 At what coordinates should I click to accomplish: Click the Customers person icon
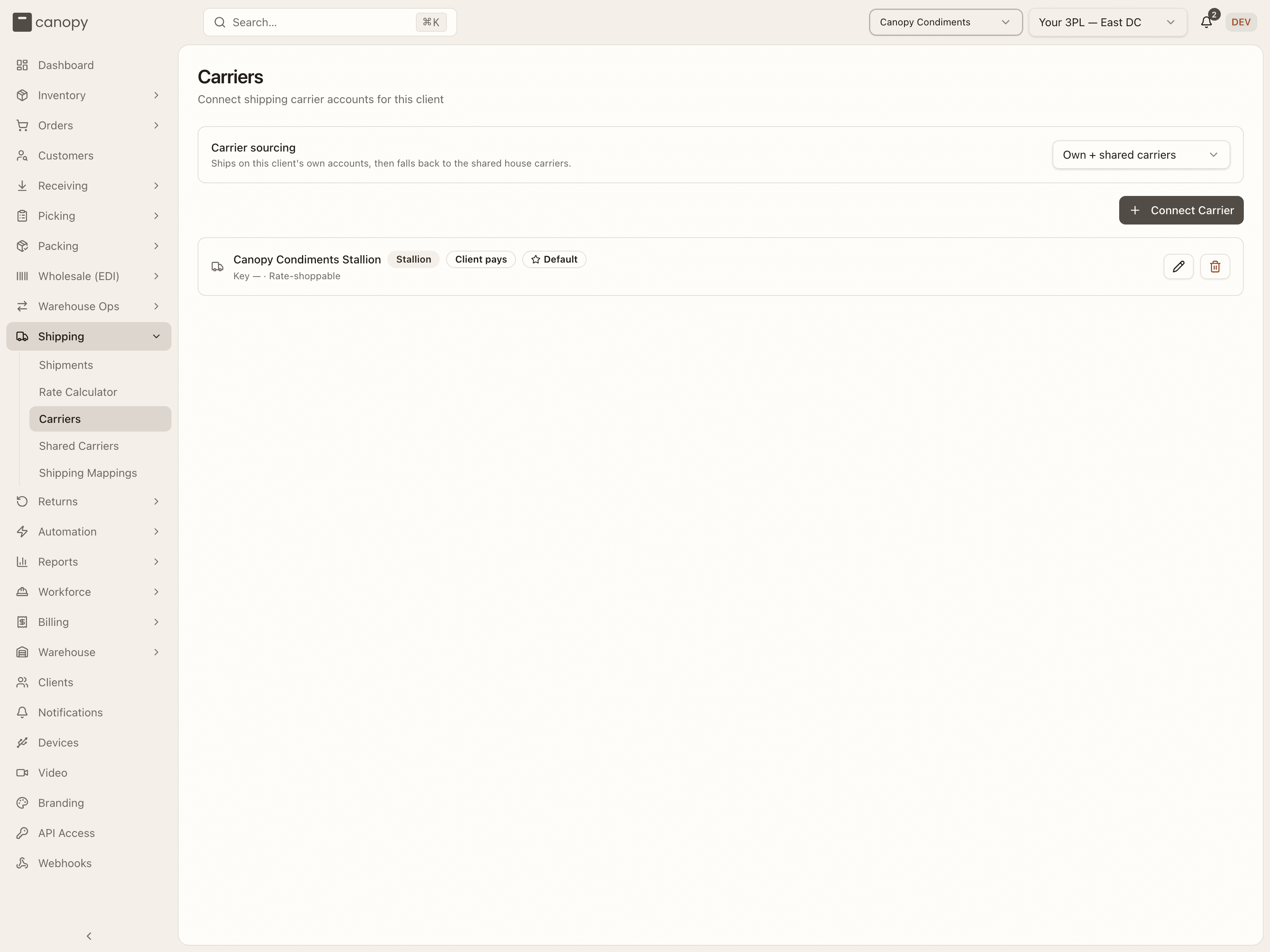click(22, 155)
